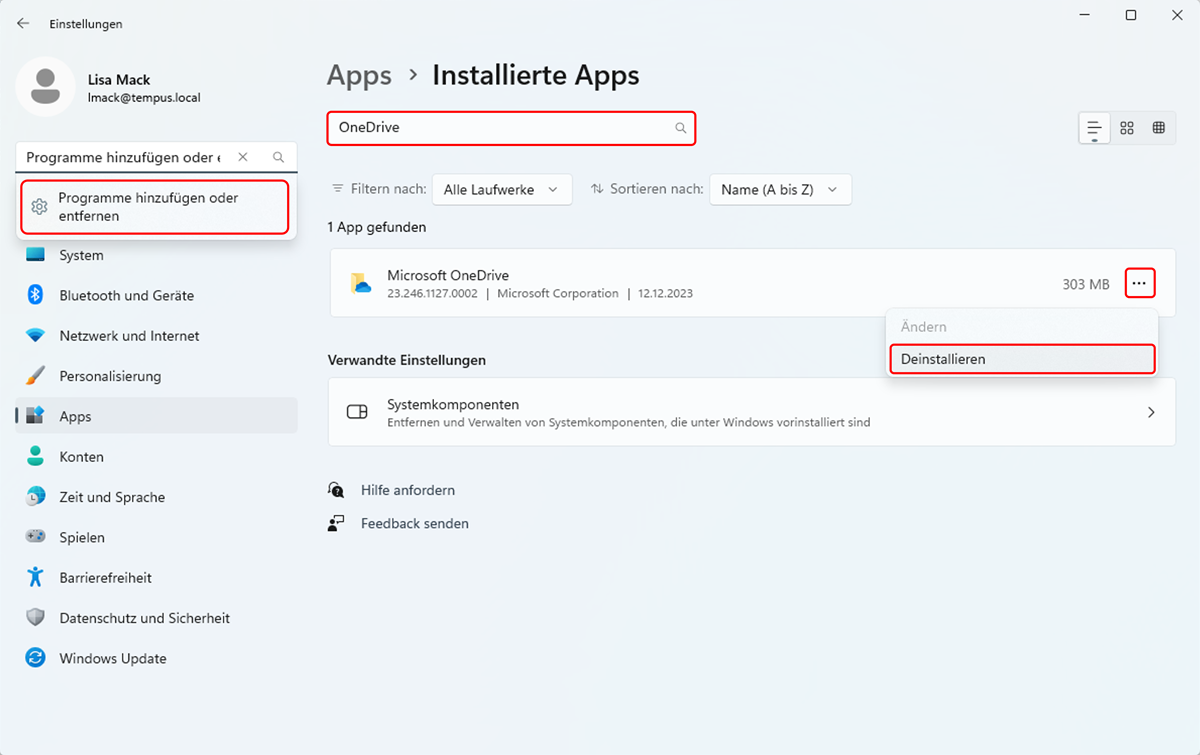Click the Lisa Mack user name

[119, 80]
